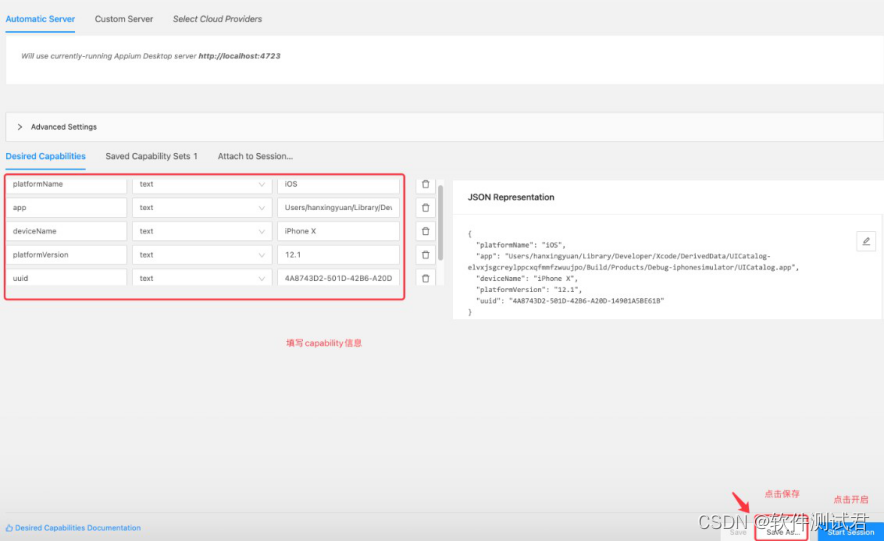Delete the platformName capability row
Viewport: 885px width, 541px height.
(x=426, y=184)
